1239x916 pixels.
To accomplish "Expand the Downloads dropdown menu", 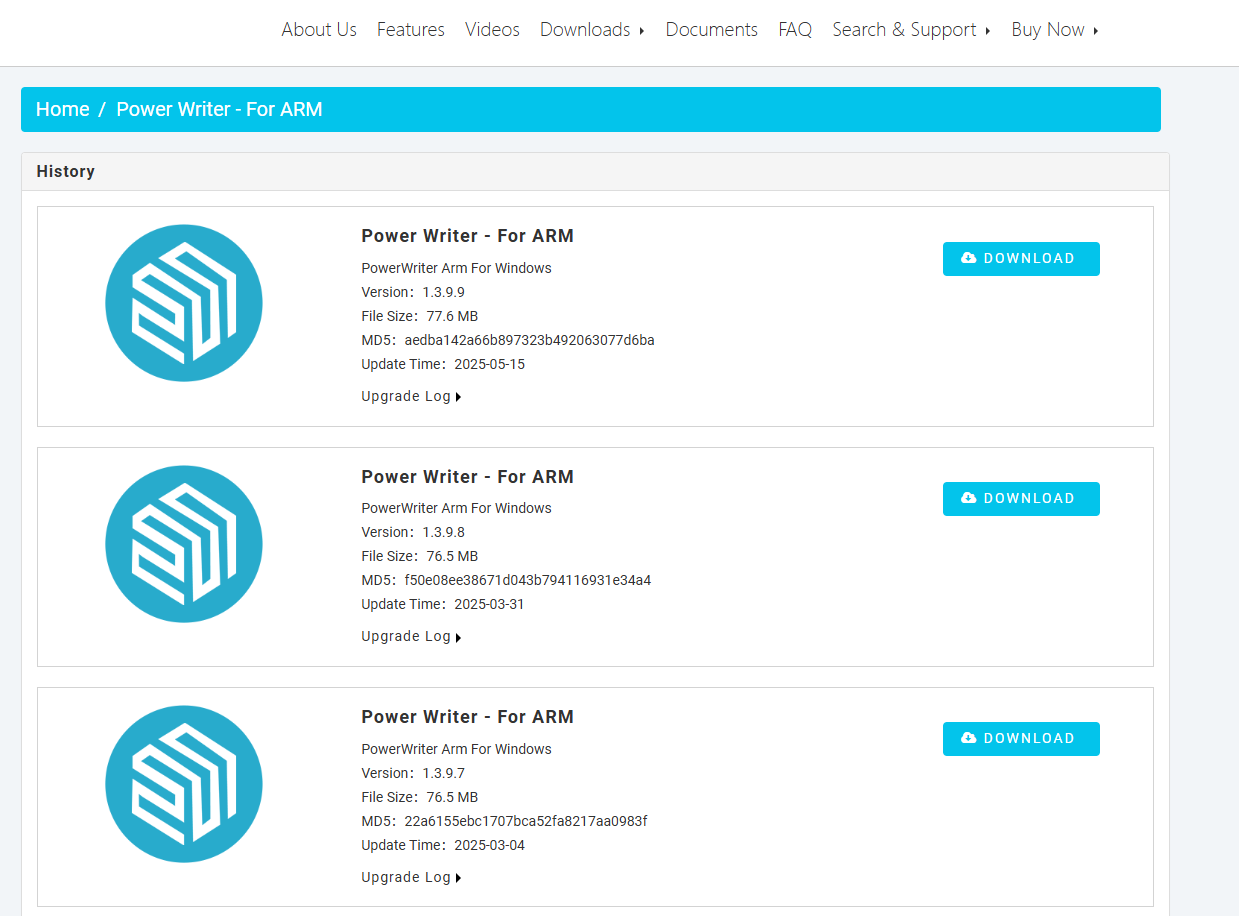I will (x=592, y=30).
